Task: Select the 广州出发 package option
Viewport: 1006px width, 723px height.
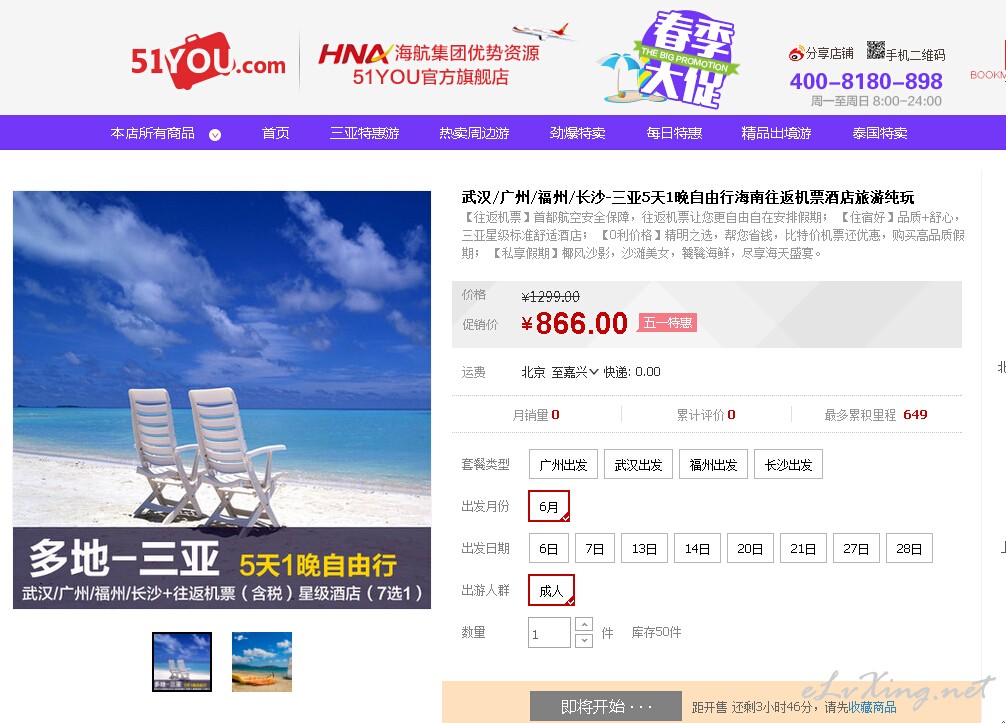Action: [563, 464]
